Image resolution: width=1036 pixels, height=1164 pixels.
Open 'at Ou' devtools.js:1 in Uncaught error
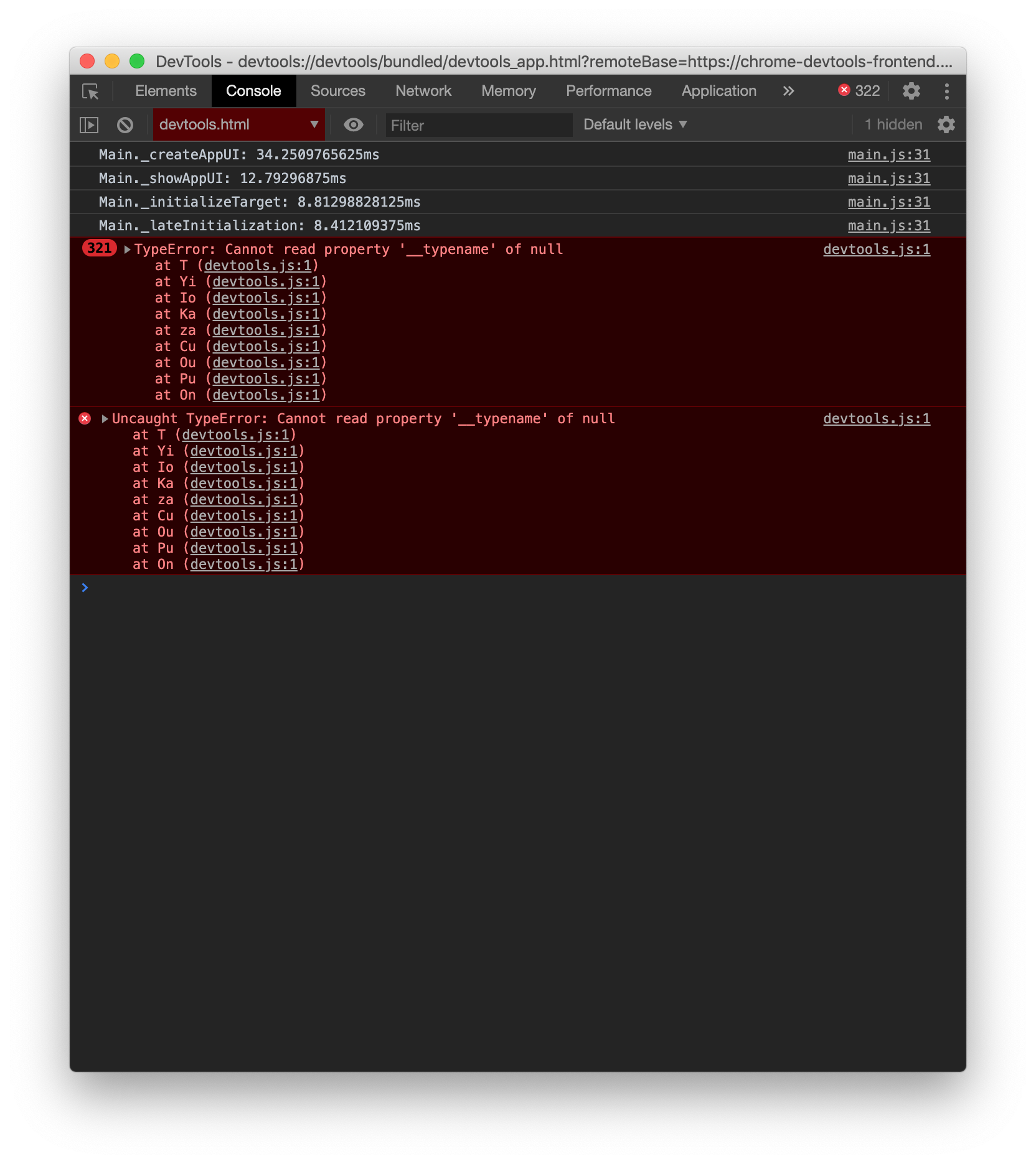tap(243, 532)
